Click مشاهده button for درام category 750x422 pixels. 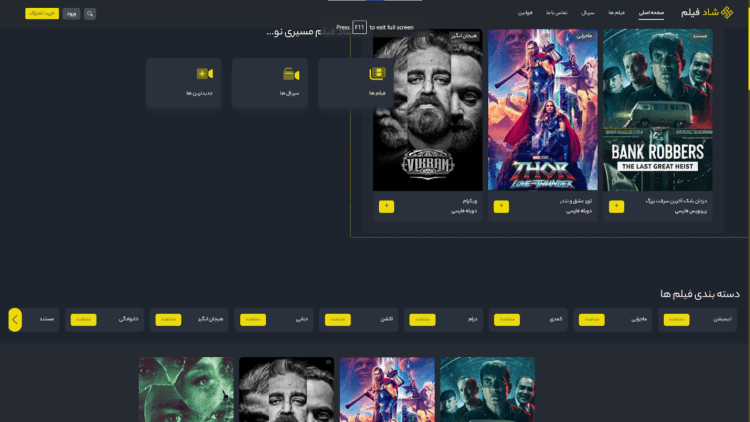pyautogui.click(x=422, y=320)
